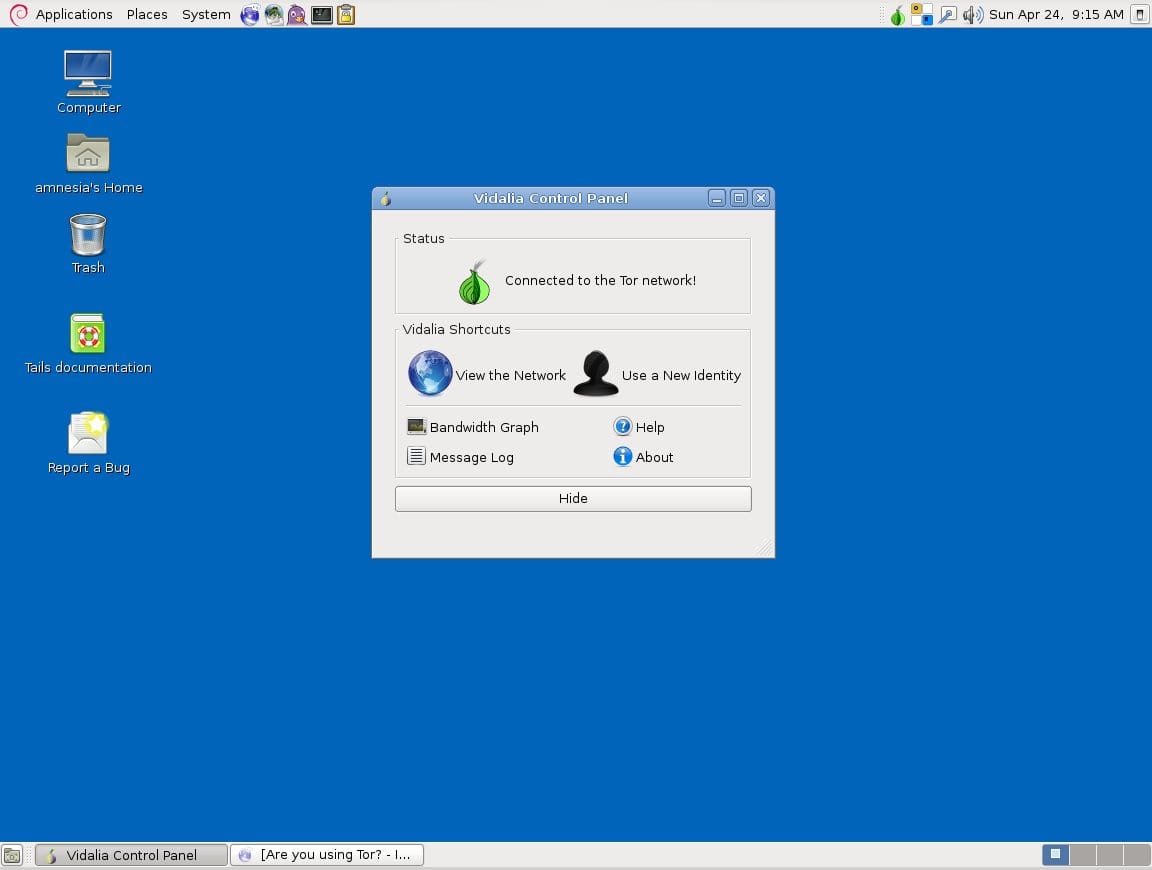Switch to 'Are you using Tor?' taskbar window
Image resolution: width=1152 pixels, height=870 pixels.
327,855
